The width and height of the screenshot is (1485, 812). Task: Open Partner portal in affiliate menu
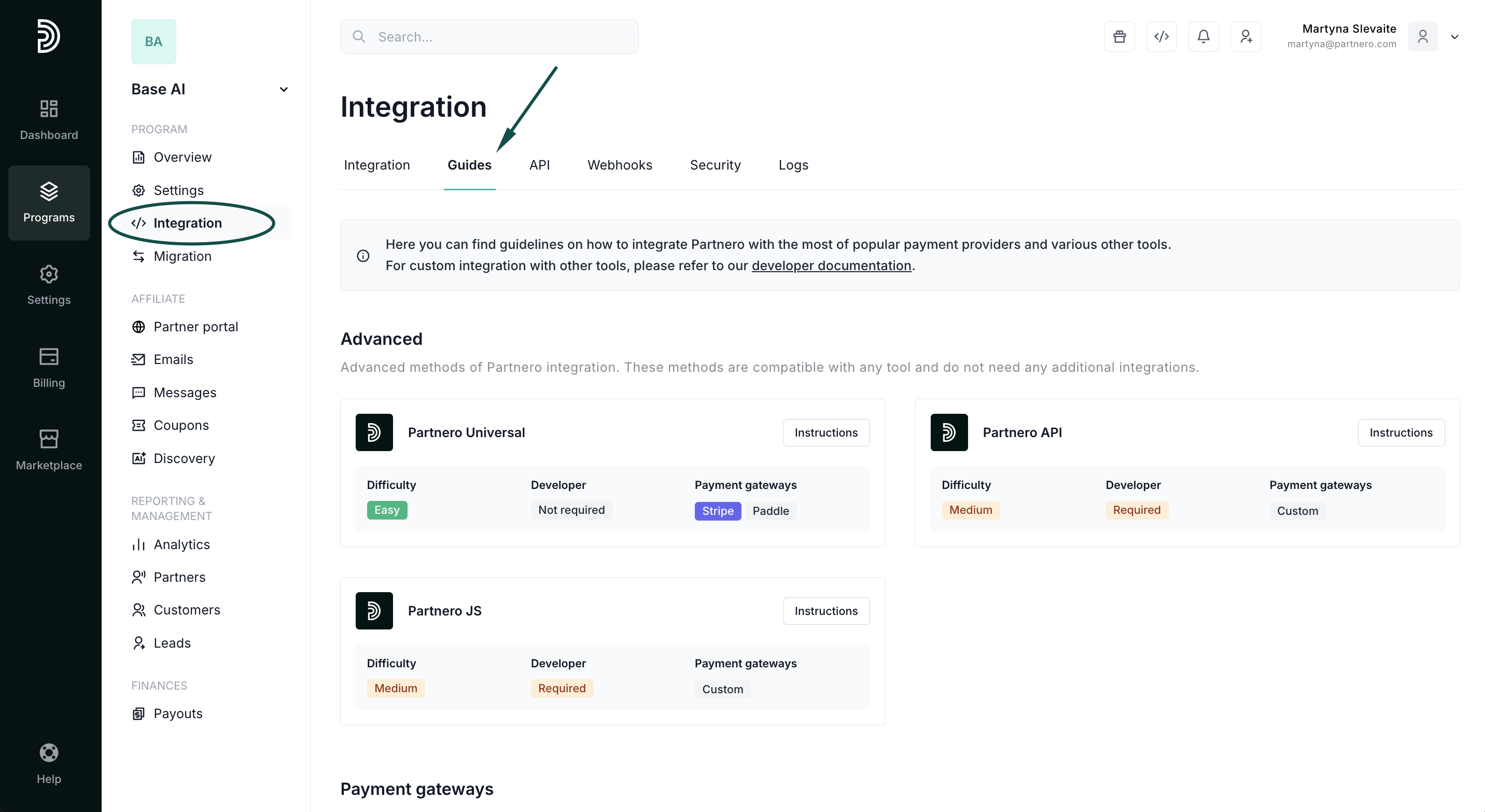click(x=195, y=327)
